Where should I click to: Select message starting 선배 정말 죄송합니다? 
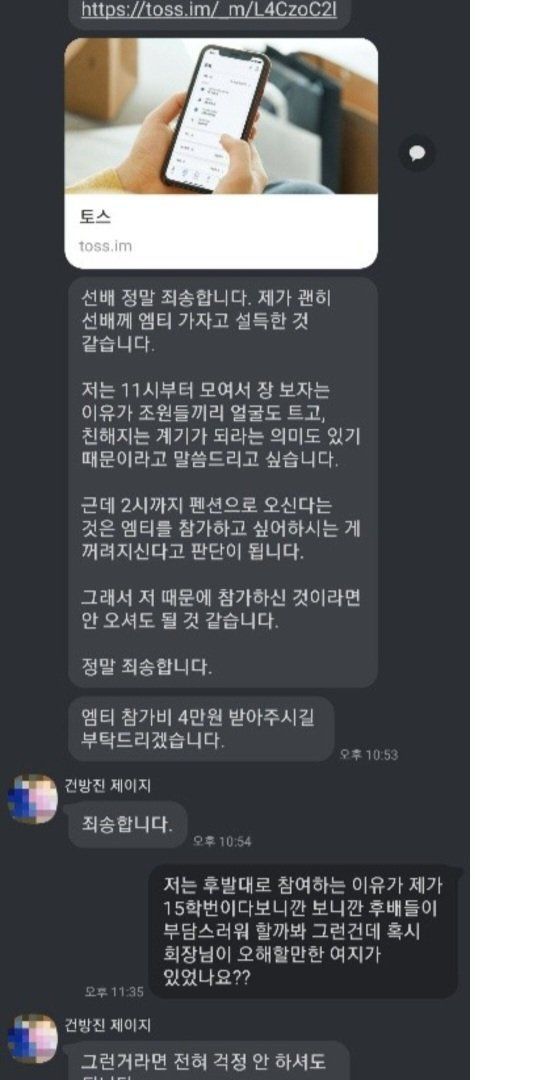tap(222, 482)
